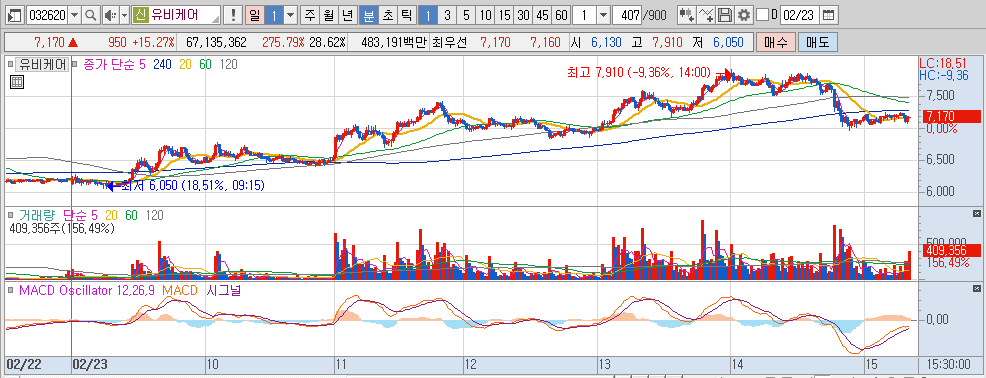Choose the 30 minute interval tab
Screen dimensions: 986x378
pos(523,15)
